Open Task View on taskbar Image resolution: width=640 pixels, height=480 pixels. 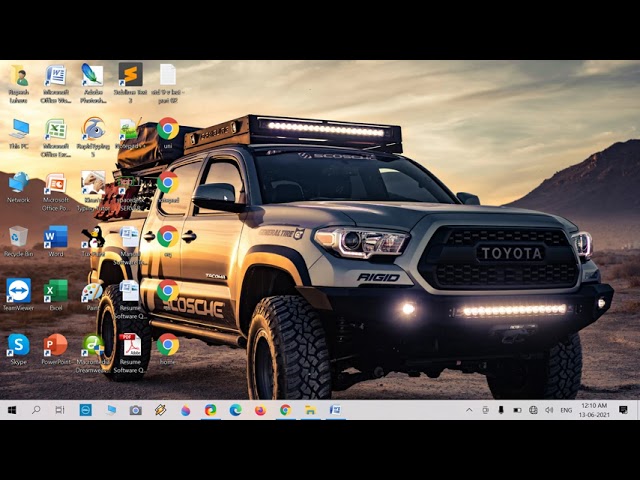(x=60, y=410)
